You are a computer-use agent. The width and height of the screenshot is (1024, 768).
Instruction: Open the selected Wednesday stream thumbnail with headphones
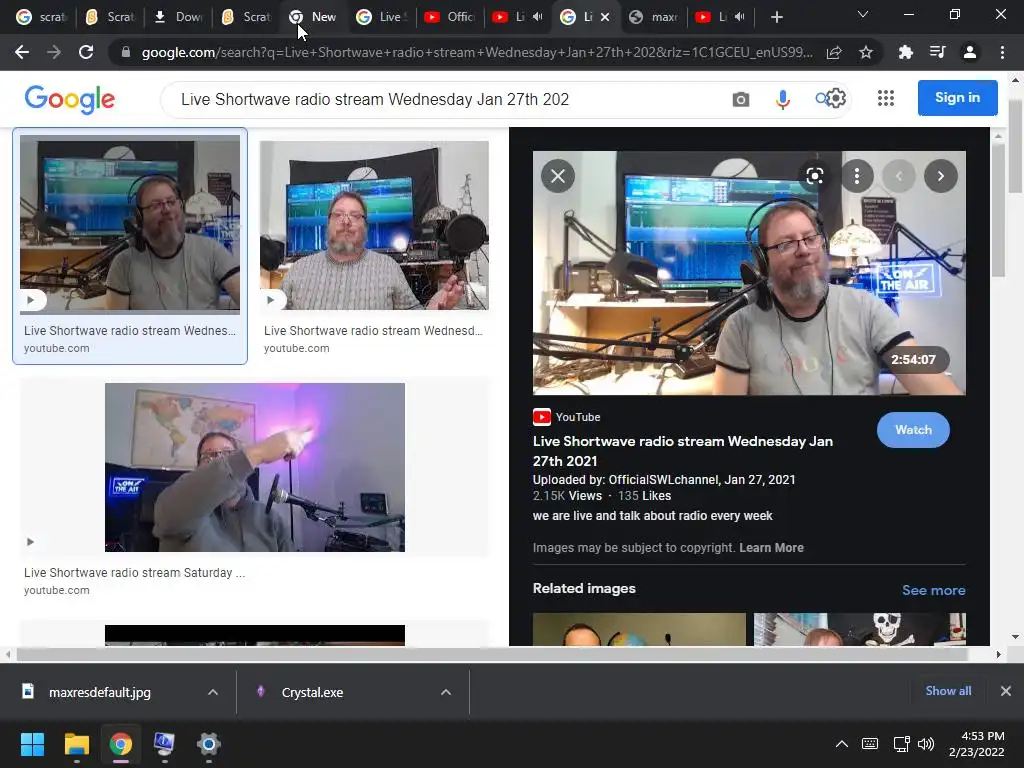[130, 225]
